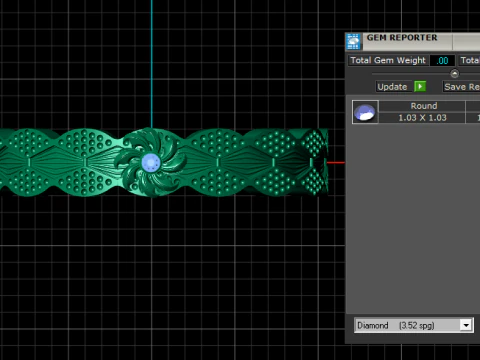Click the '1.03 X 1.03' size cell
The width and height of the screenshot is (480, 360).
(422, 118)
